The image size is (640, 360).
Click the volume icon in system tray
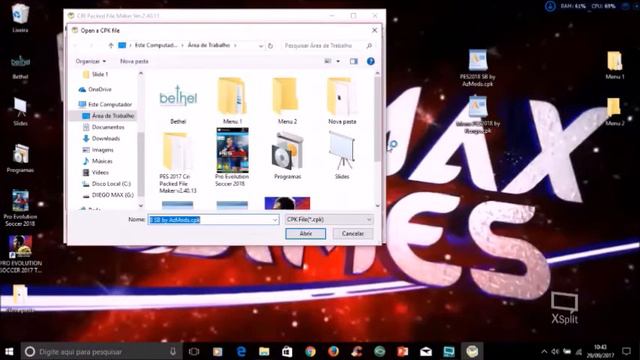pyautogui.click(x=555, y=351)
